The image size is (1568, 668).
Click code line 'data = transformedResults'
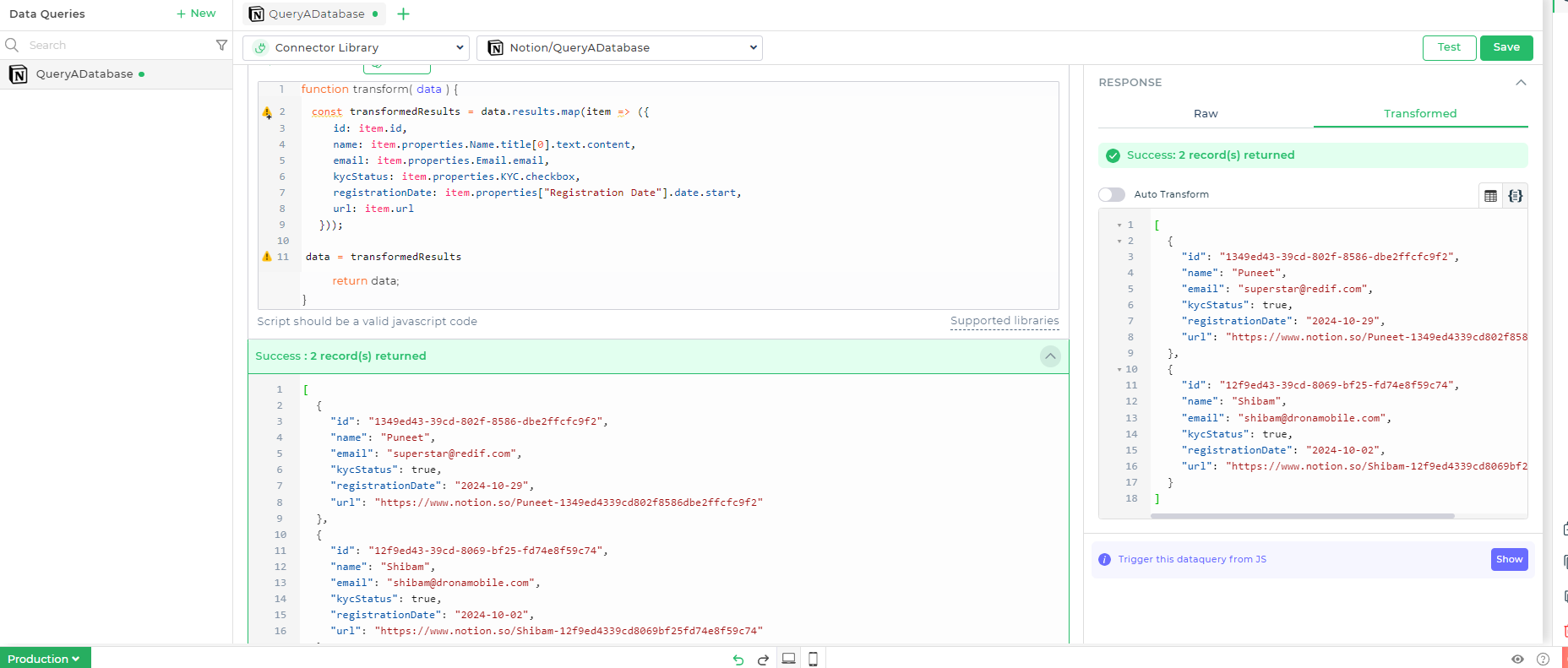(384, 257)
